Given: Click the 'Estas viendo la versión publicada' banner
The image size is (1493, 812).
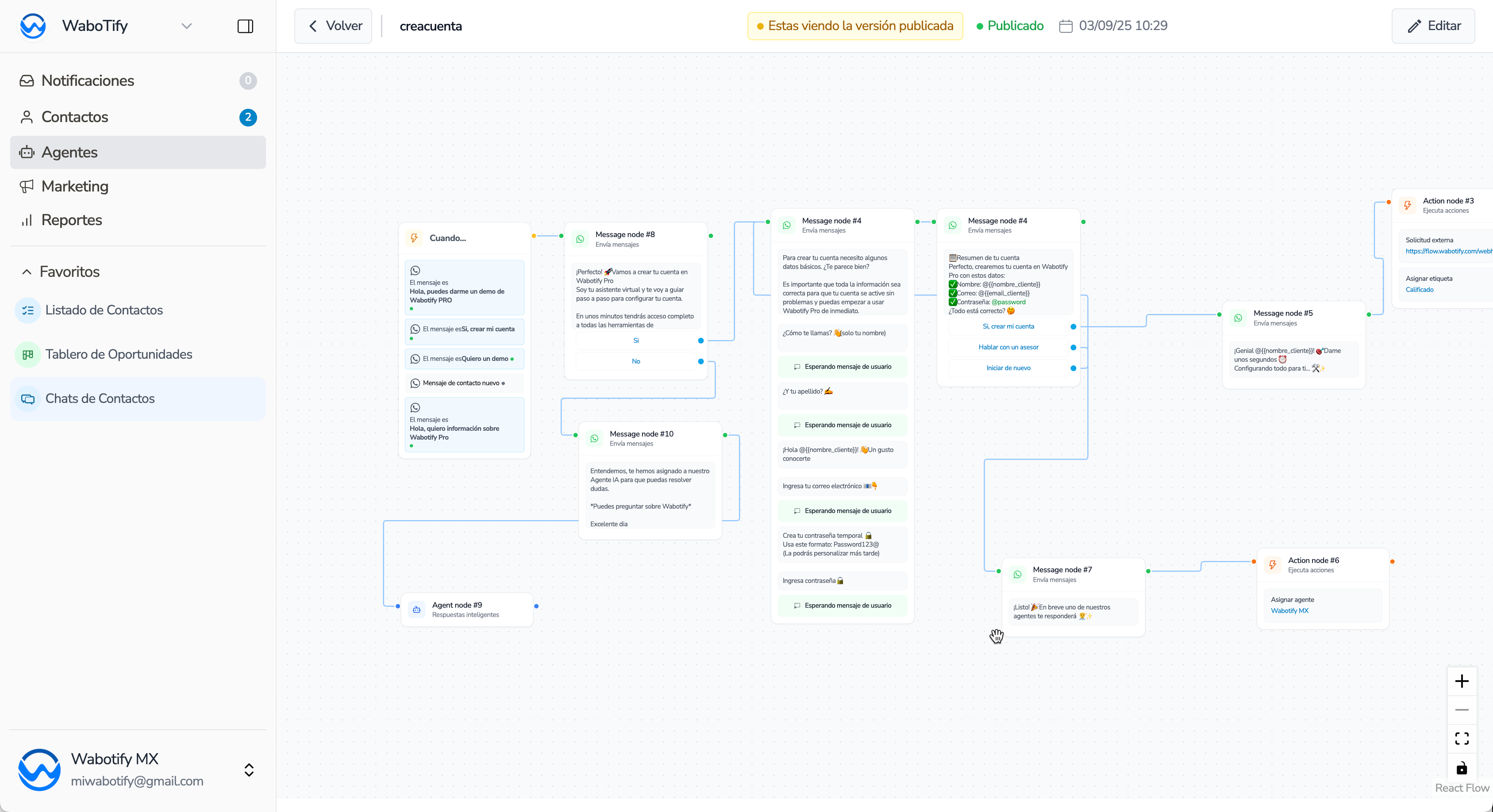Looking at the screenshot, I should (x=855, y=26).
